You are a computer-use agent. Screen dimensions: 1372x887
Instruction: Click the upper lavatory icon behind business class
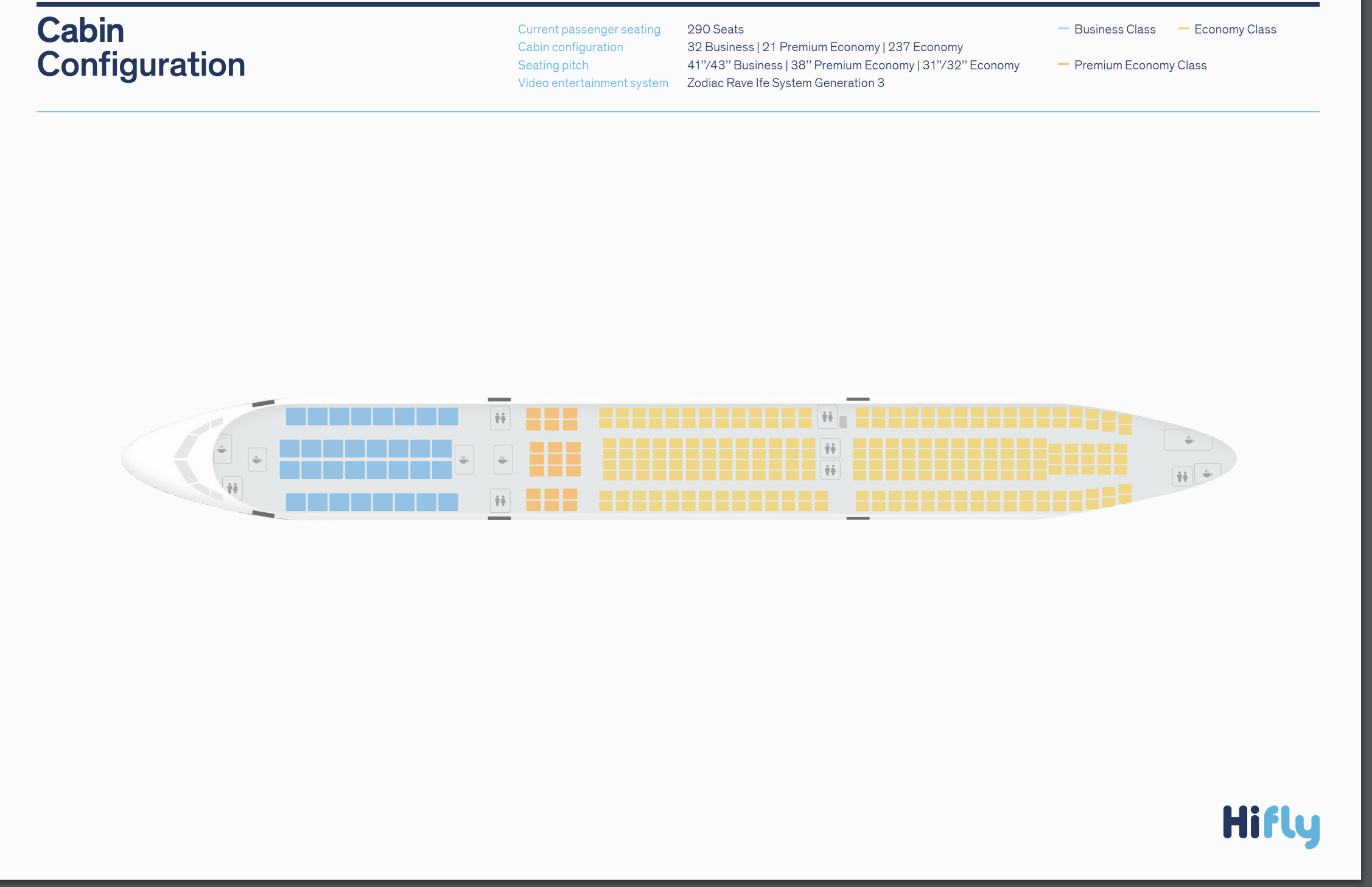pyautogui.click(x=500, y=418)
